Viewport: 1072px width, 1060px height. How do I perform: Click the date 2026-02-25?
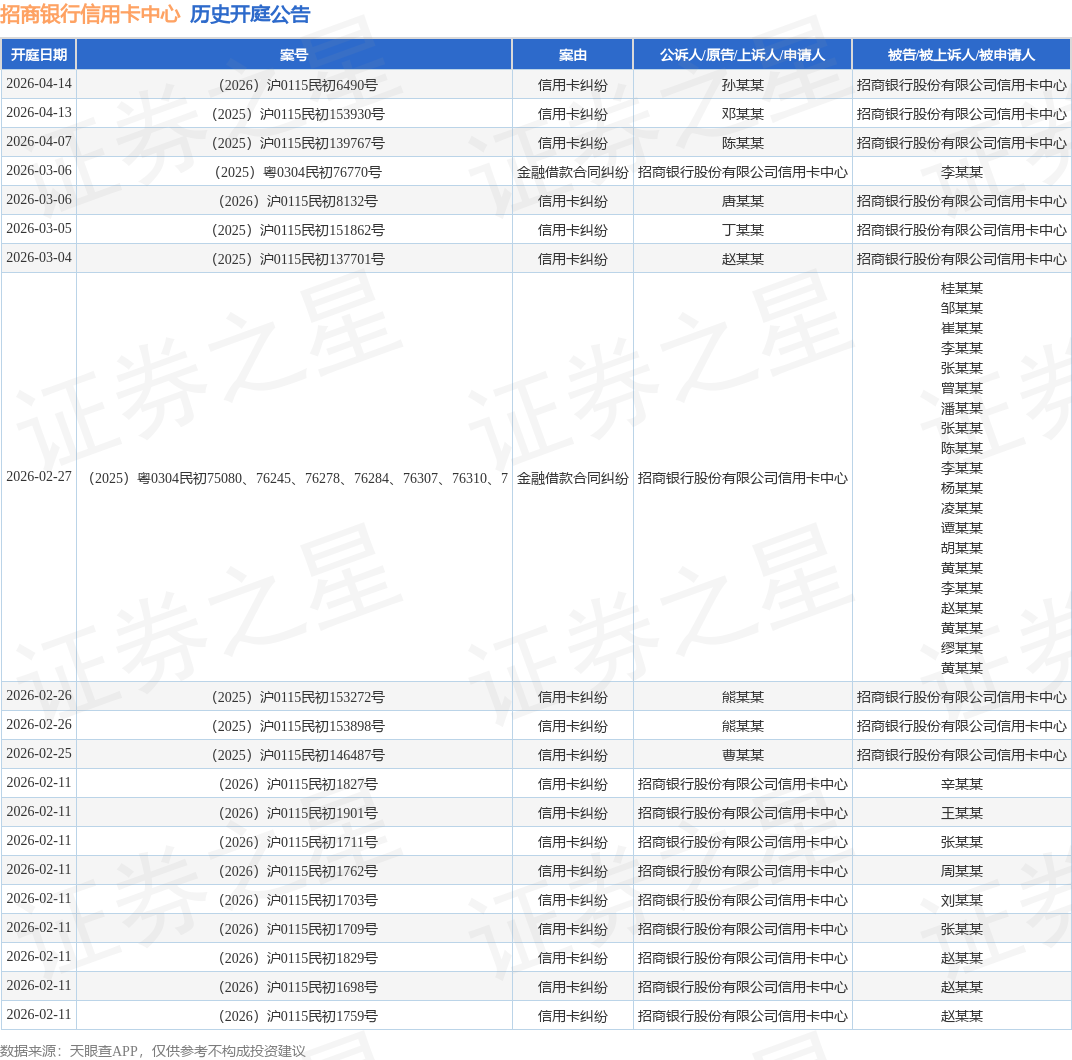click(39, 753)
